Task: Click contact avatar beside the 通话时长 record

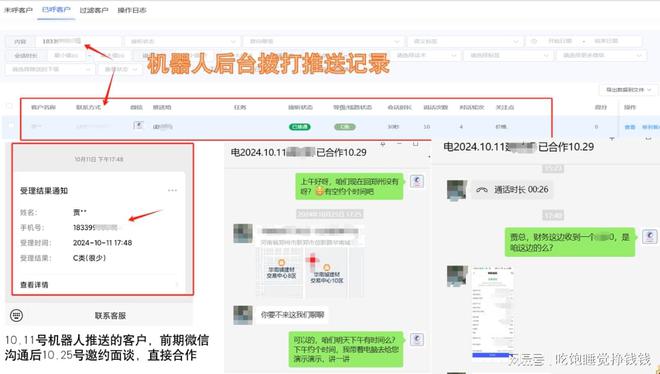Action: click(x=457, y=190)
